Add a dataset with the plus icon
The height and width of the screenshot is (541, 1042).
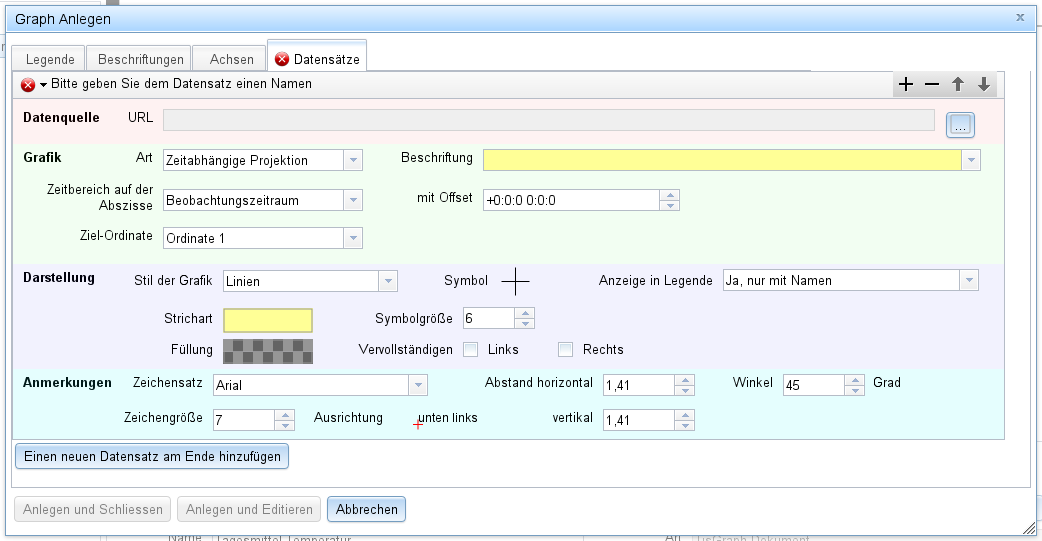click(906, 84)
